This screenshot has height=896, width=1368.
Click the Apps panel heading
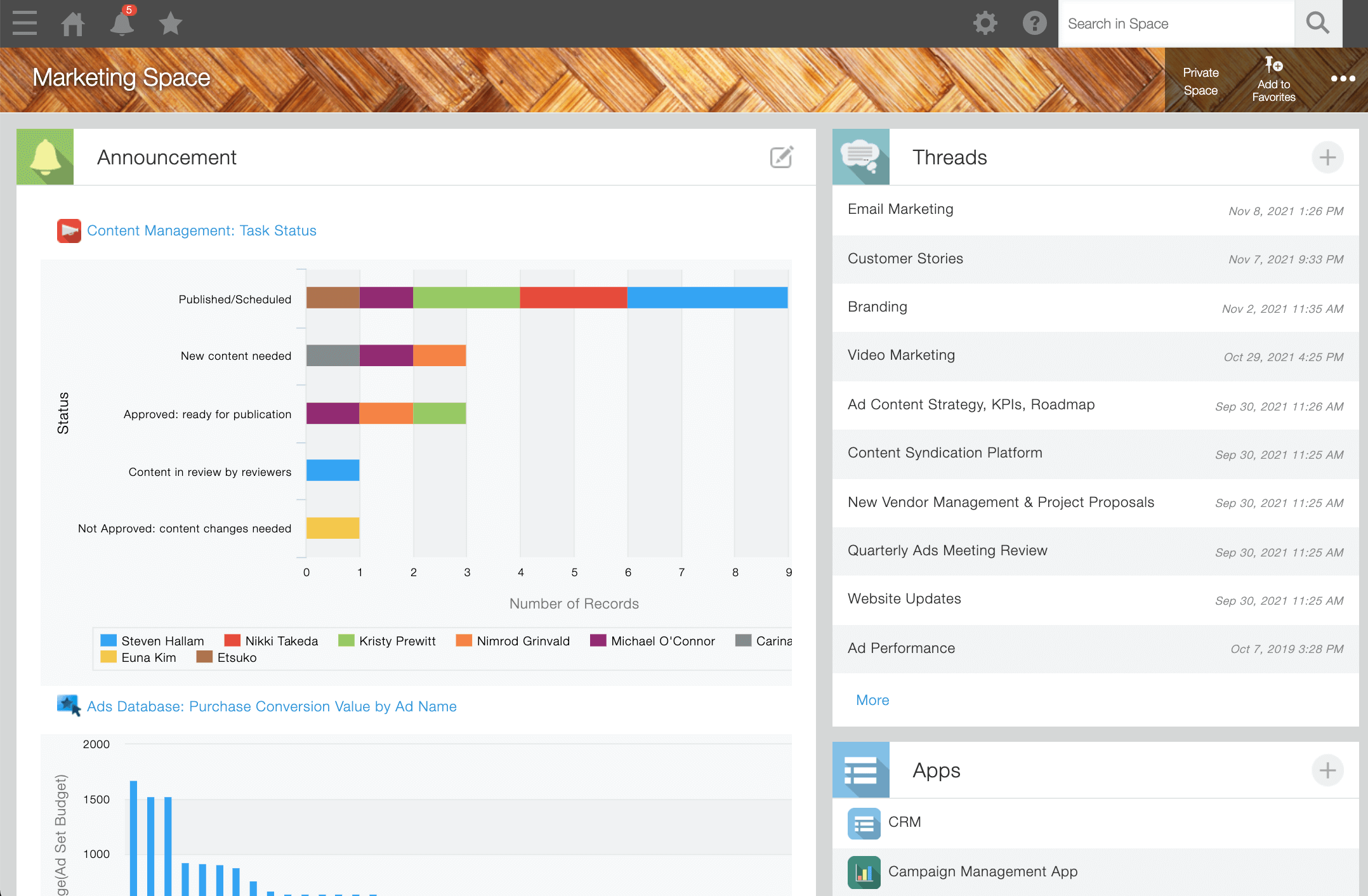click(x=937, y=770)
